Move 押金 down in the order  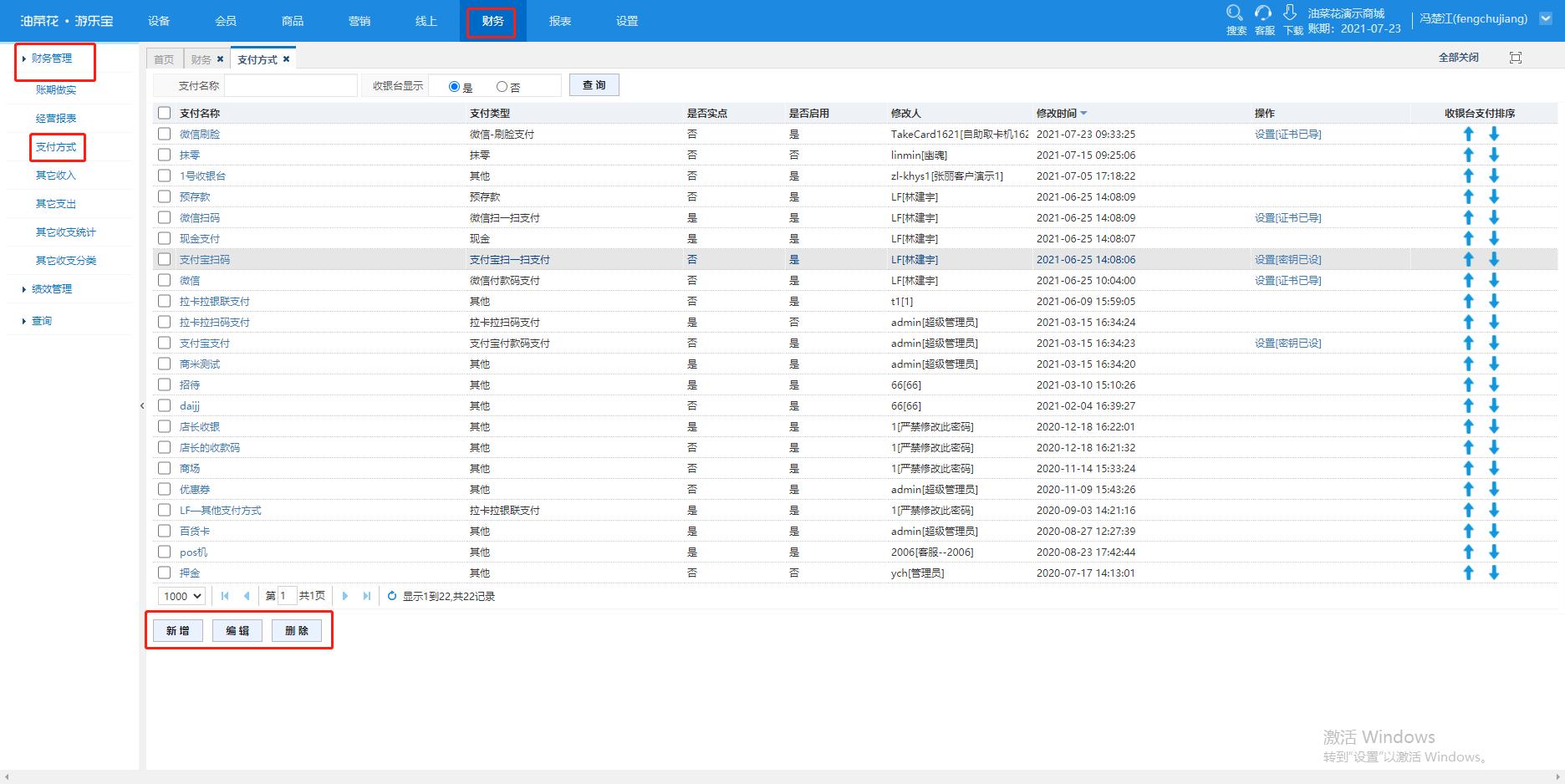(x=1494, y=573)
